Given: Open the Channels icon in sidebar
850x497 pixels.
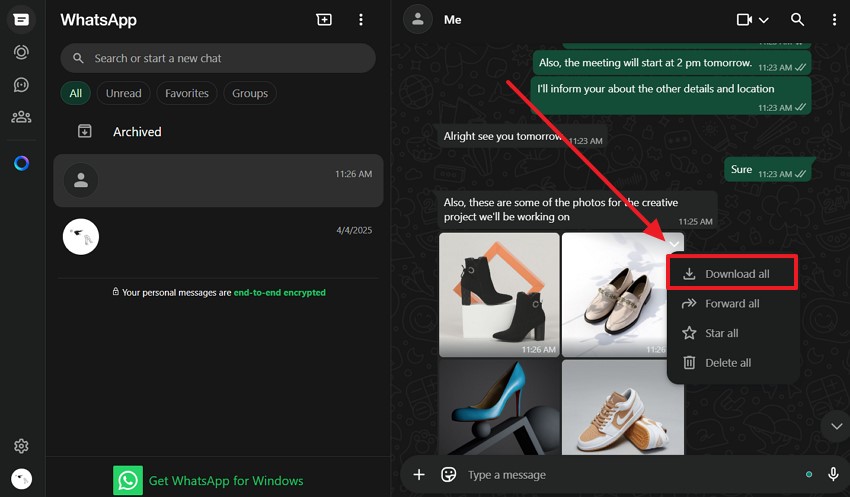Looking at the screenshot, I should point(21,85).
